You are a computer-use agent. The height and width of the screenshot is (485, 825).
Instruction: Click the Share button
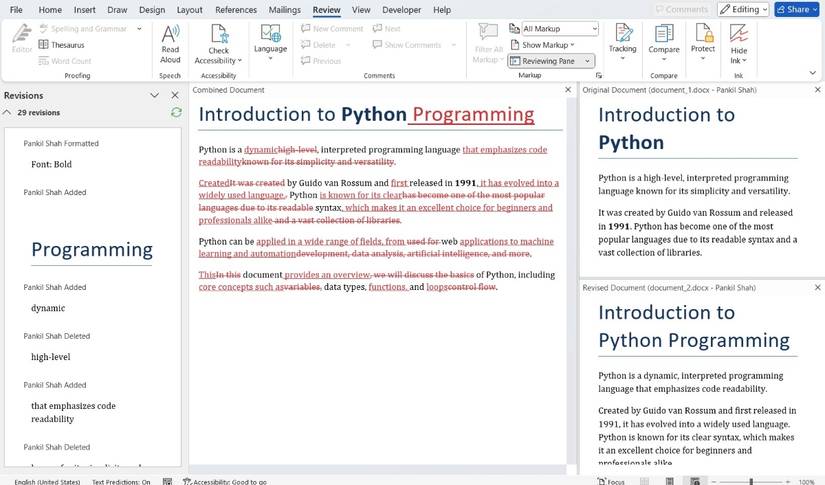coord(798,9)
